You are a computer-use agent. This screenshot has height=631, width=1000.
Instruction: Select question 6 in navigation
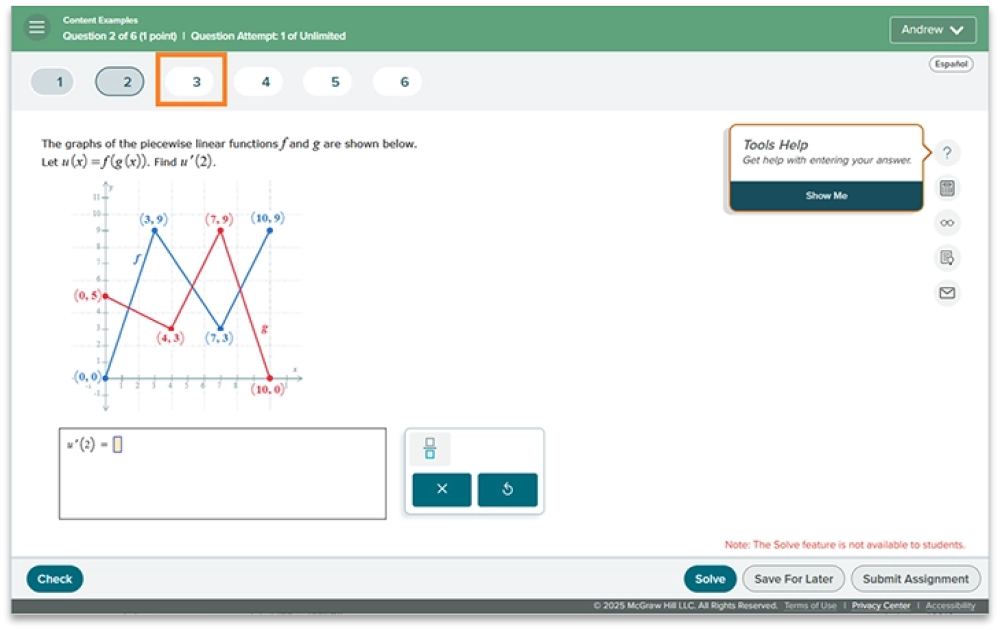pyautogui.click(x=404, y=82)
